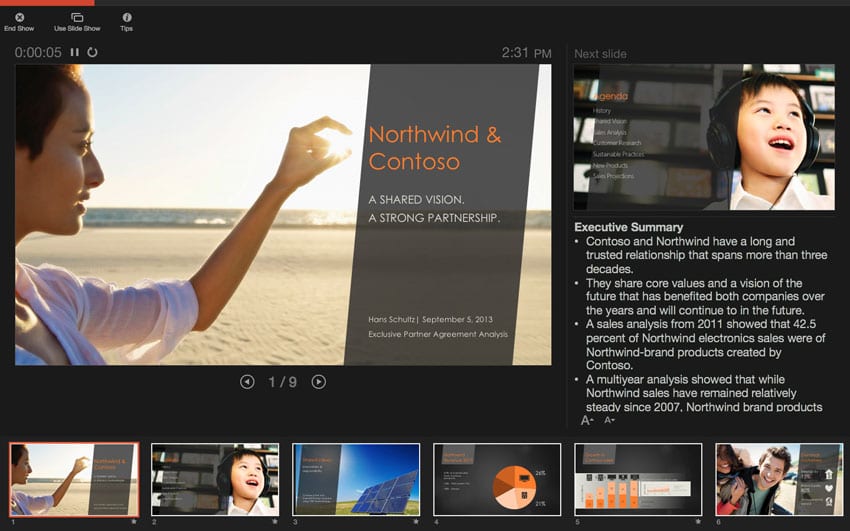Advance to next slide using right arrow
This screenshot has height=531, width=850.
[318, 382]
